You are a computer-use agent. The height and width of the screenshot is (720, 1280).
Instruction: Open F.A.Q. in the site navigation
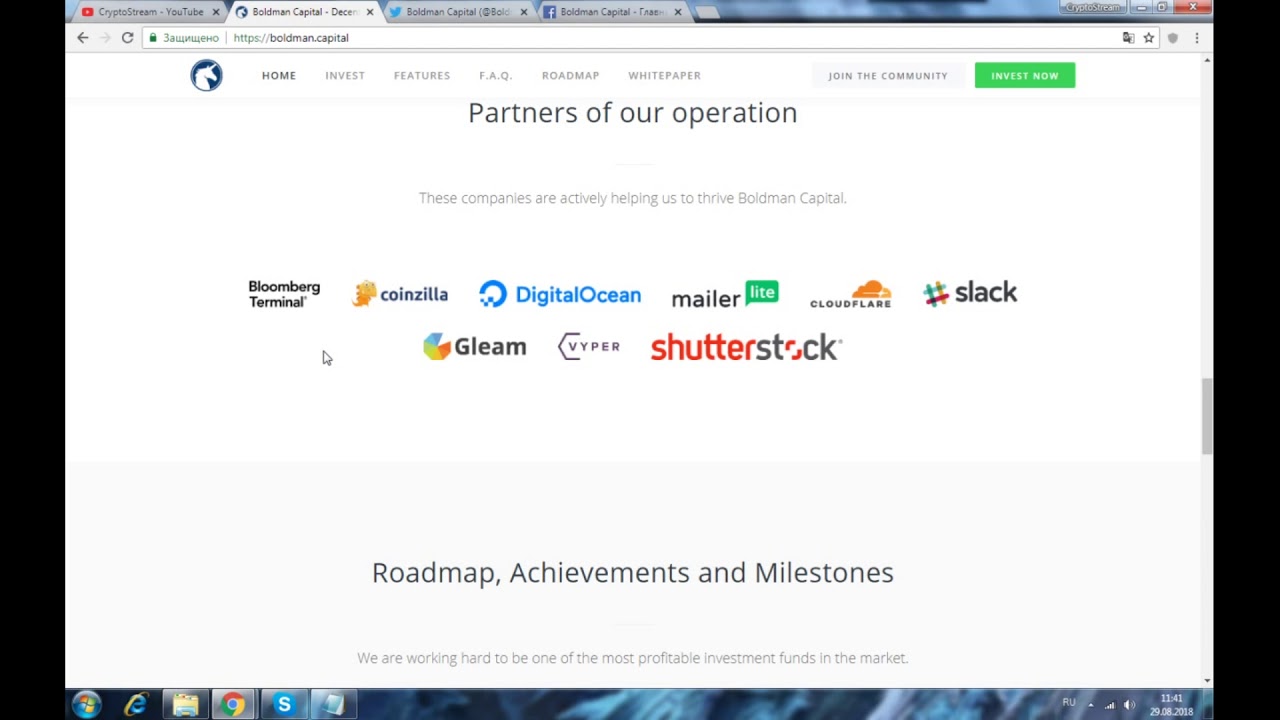tap(496, 75)
